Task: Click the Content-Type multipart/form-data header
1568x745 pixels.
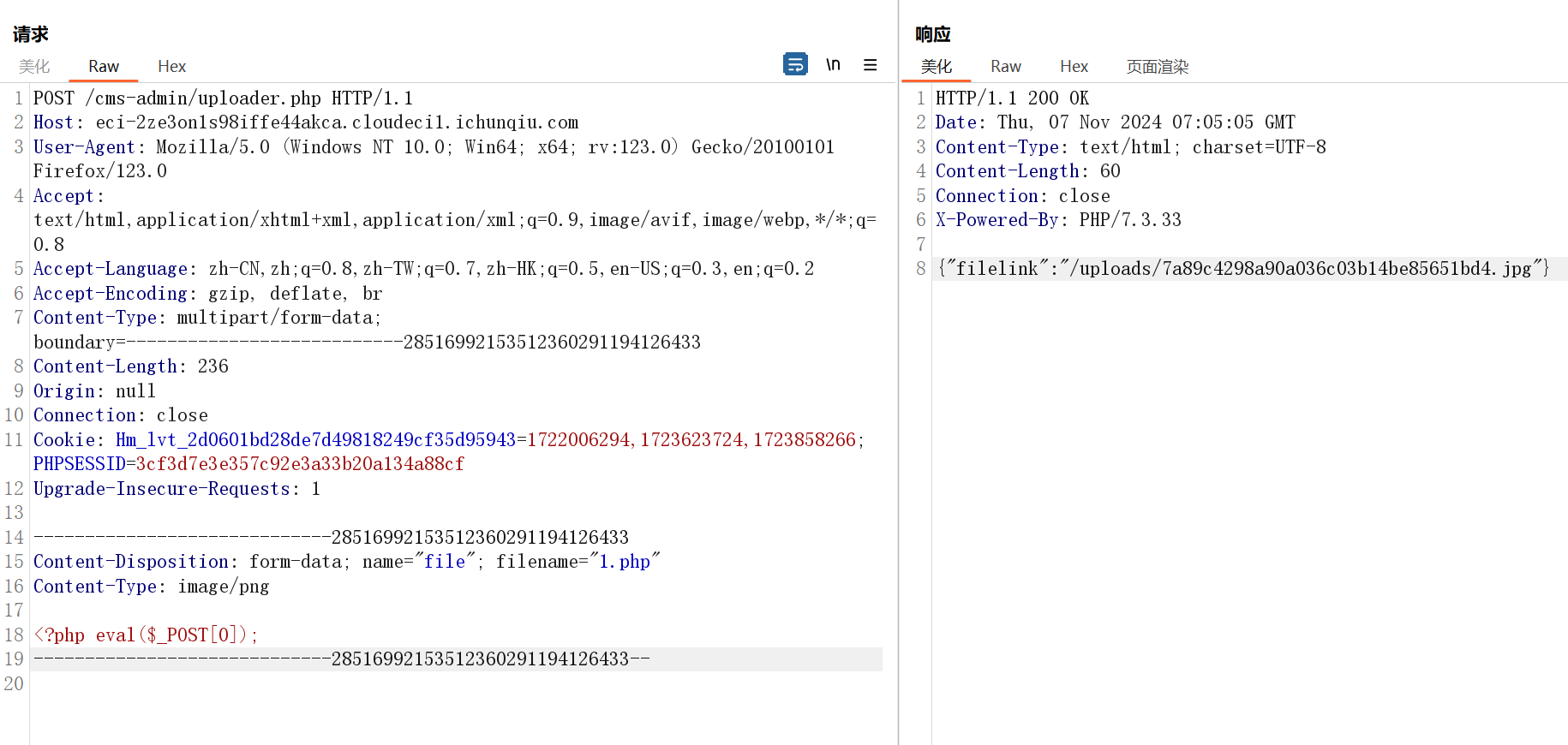Action: [x=207, y=318]
